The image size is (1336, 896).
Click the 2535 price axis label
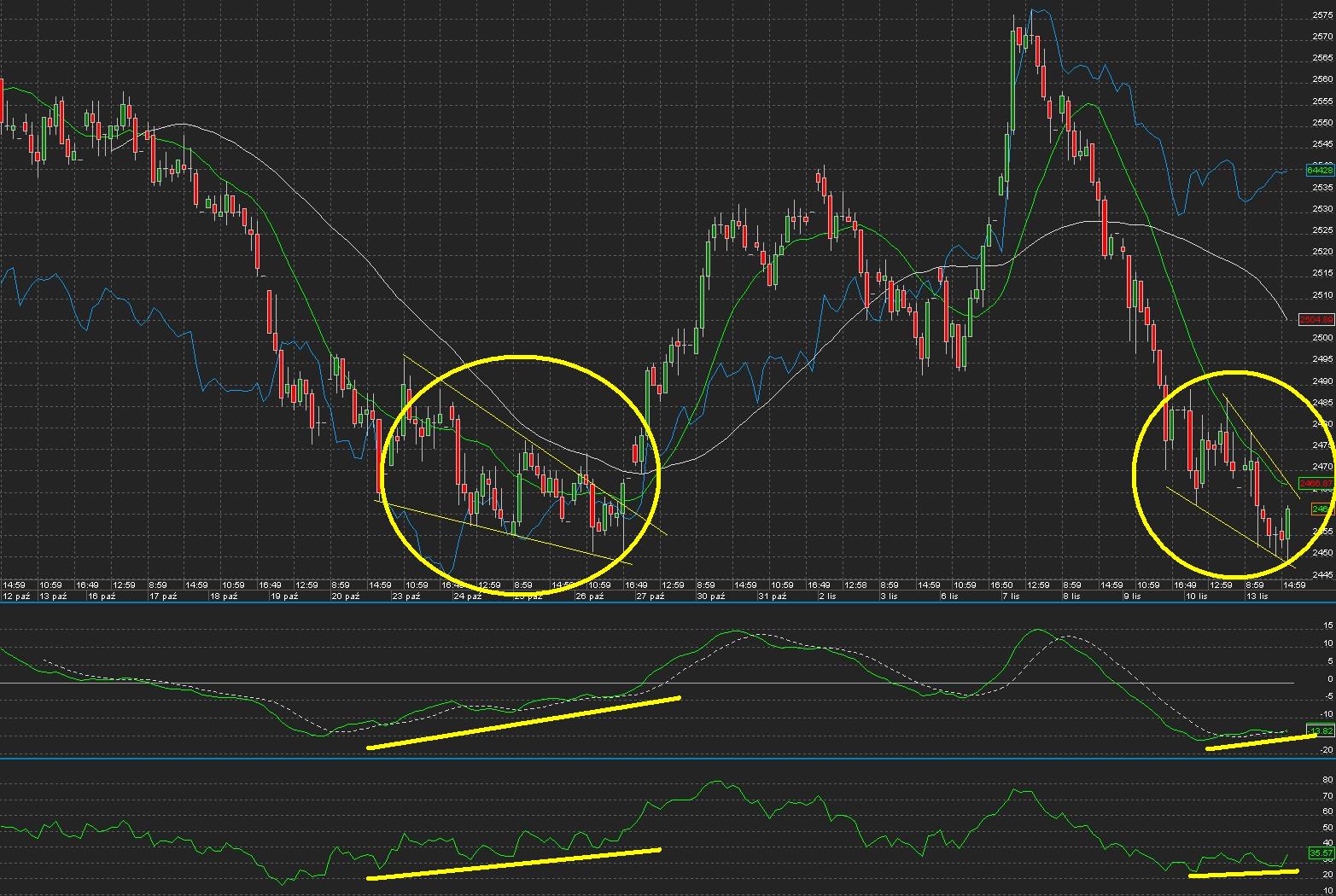coord(1322,187)
